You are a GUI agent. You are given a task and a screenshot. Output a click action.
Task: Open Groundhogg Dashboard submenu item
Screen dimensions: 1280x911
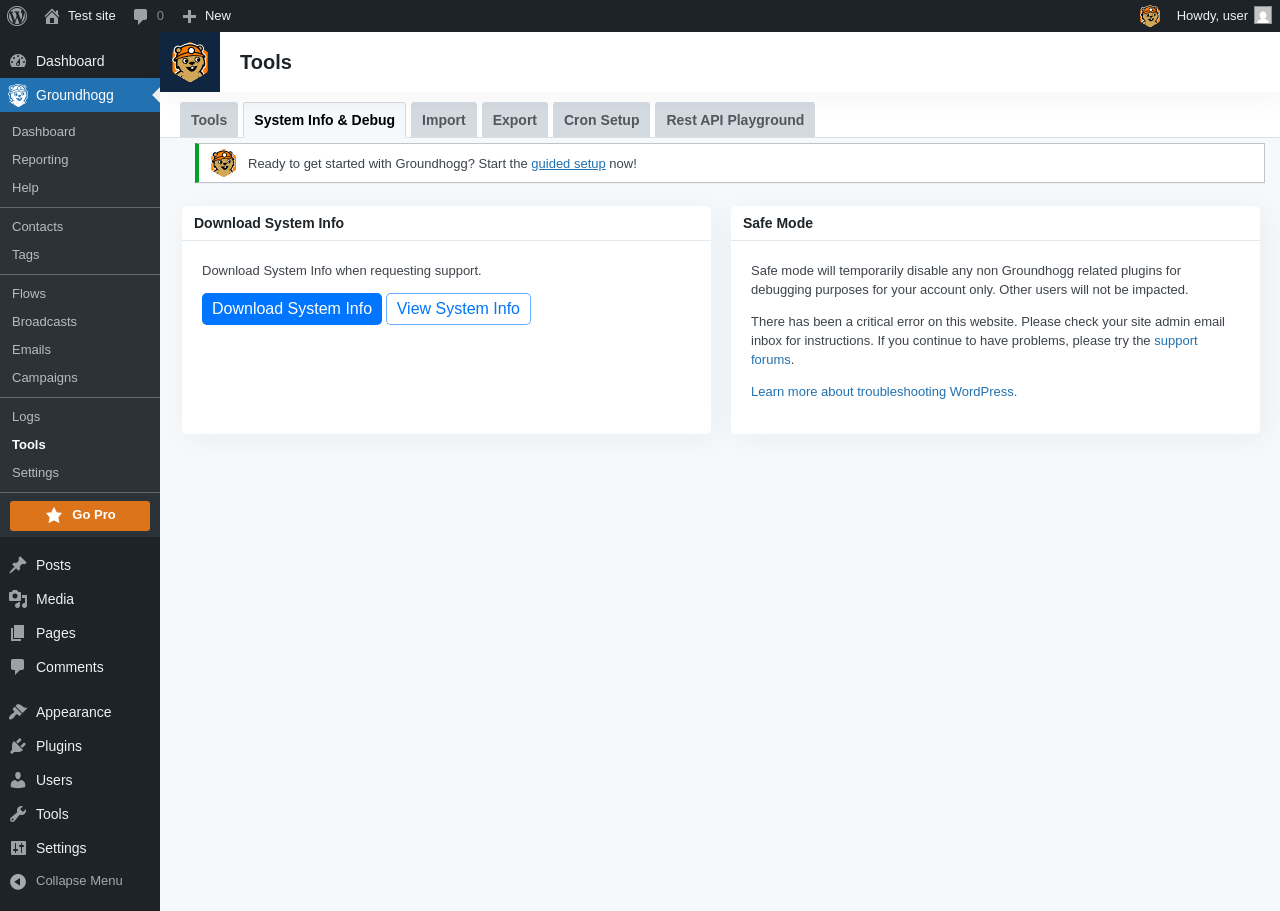click(x=44, y=132)
